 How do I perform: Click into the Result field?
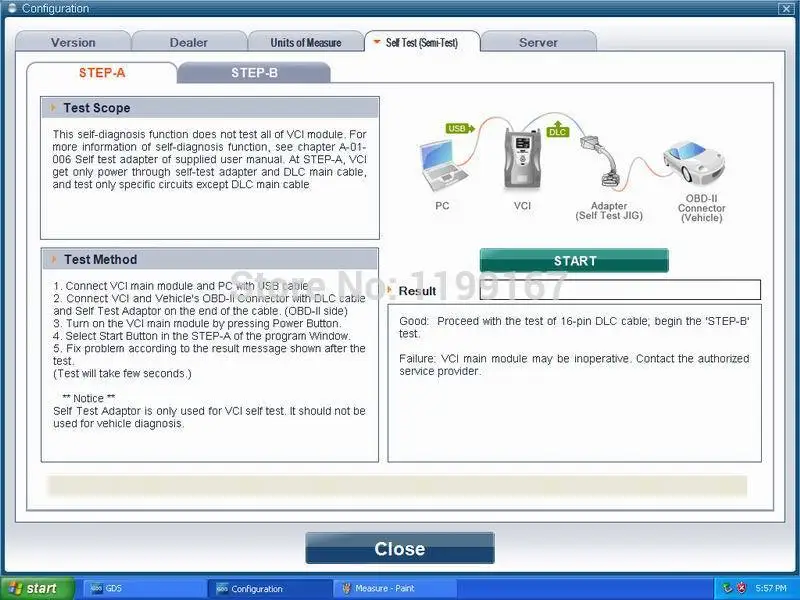coord(620,290)
